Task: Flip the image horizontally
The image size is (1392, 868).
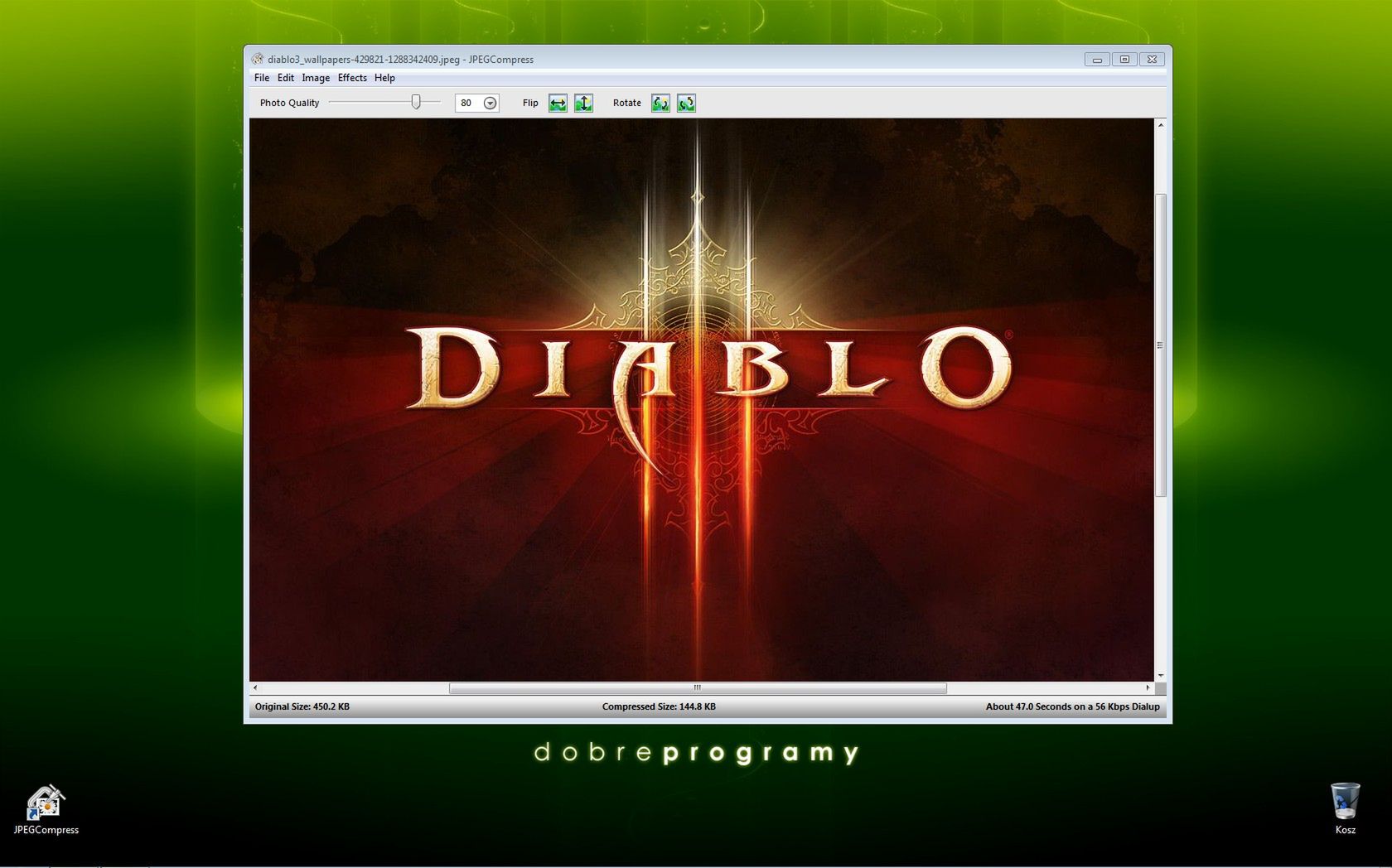Action: pos(558,103)
